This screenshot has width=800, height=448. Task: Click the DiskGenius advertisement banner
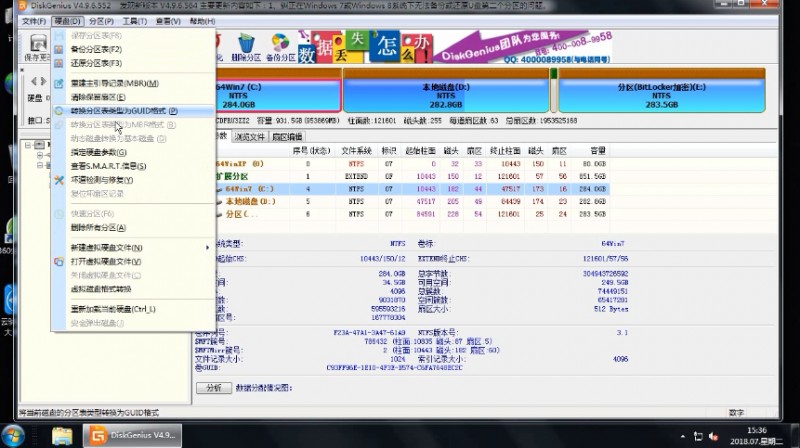455,47
